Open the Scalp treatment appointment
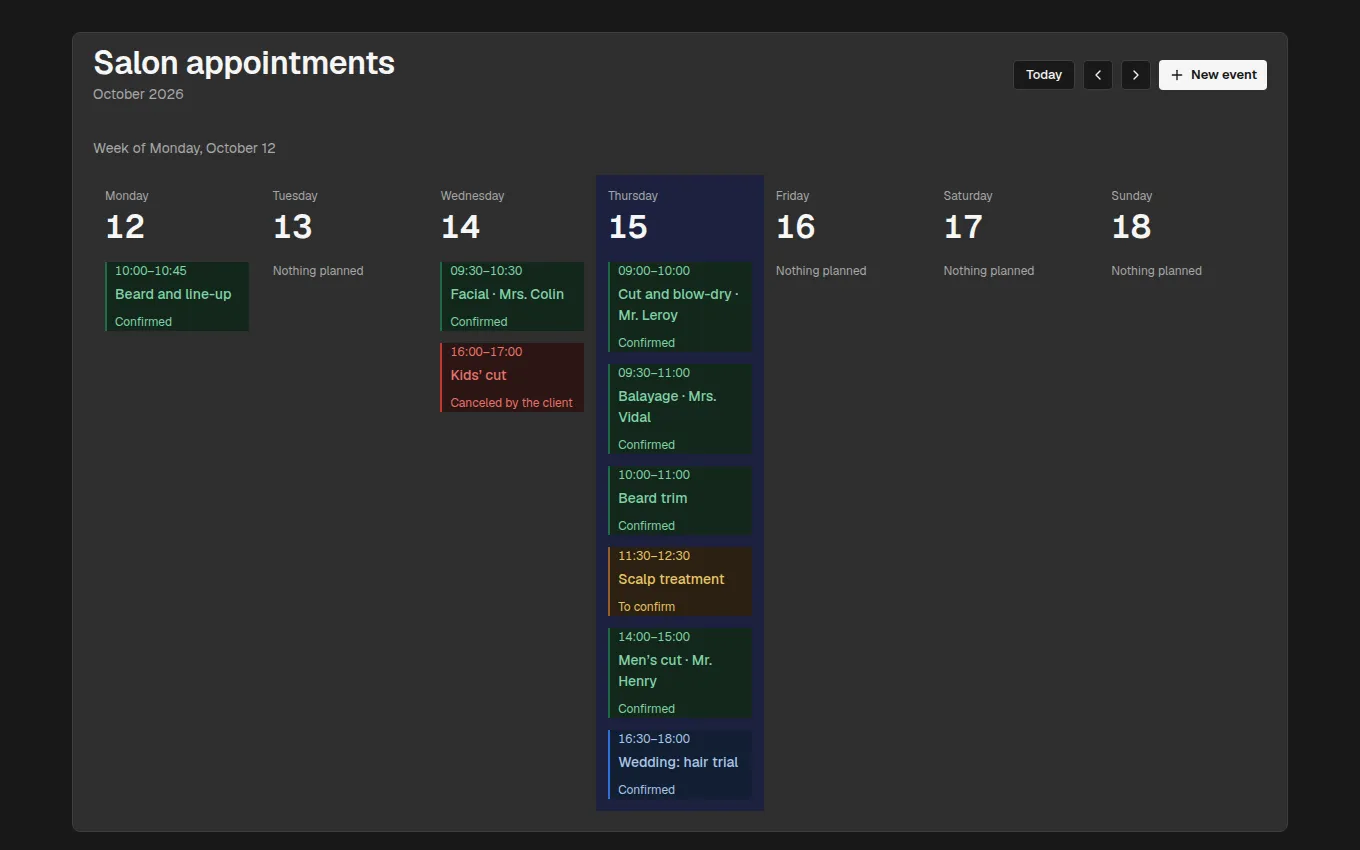The width and height of the screenshot is (1360, 850). 680,581
